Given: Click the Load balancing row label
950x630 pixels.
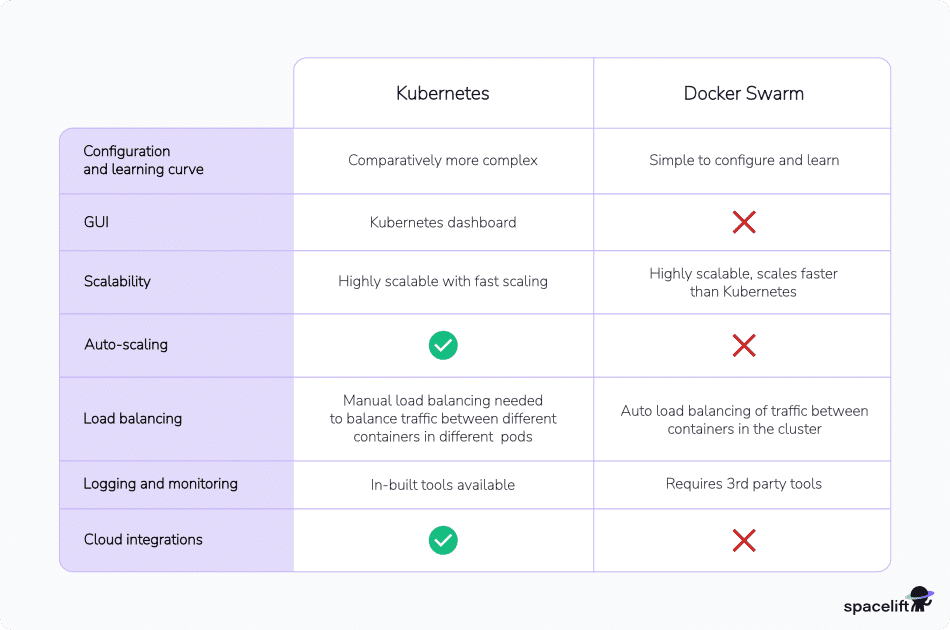Looking at the screenshot, I should click(x=132, y=419).
